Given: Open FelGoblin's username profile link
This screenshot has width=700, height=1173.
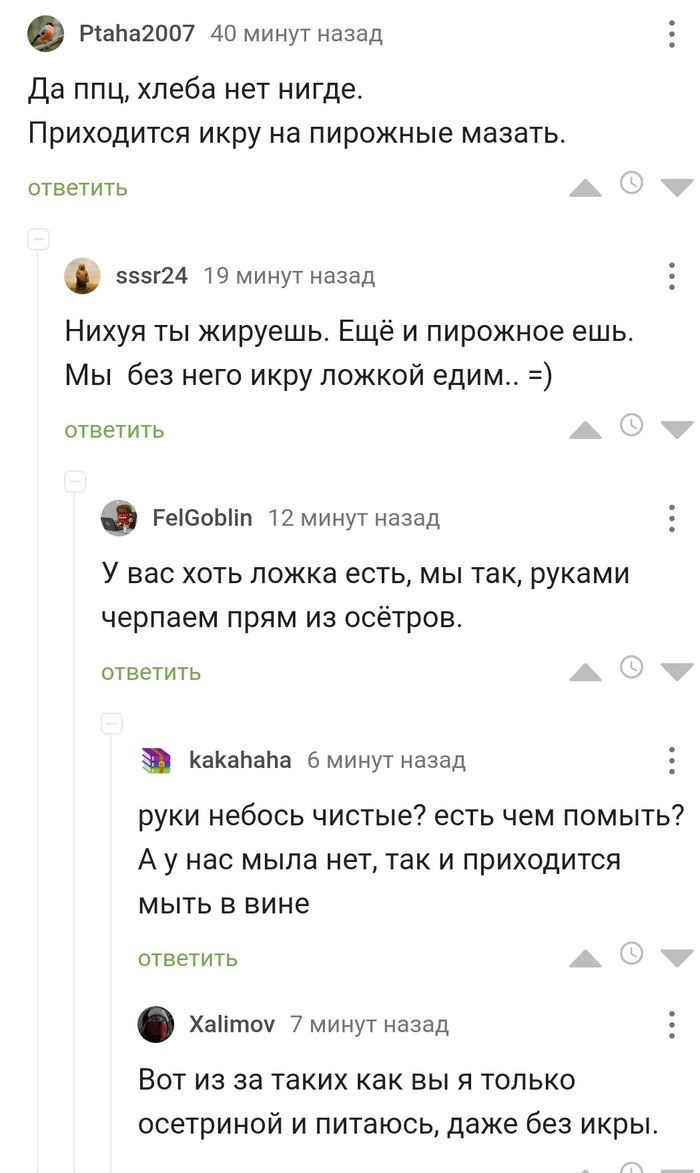Looking at the screenshot, I should tap(202, 518).
